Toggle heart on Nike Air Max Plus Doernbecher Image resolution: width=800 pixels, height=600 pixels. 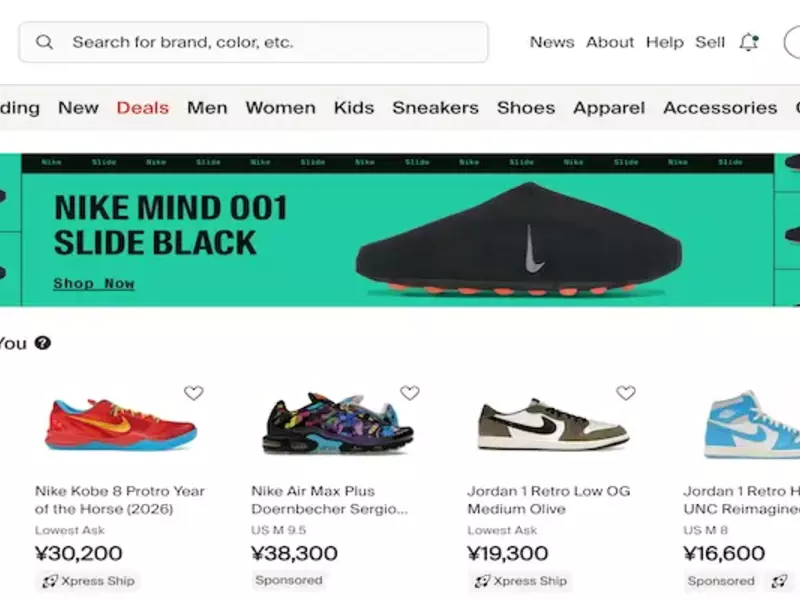pos(410,393)
